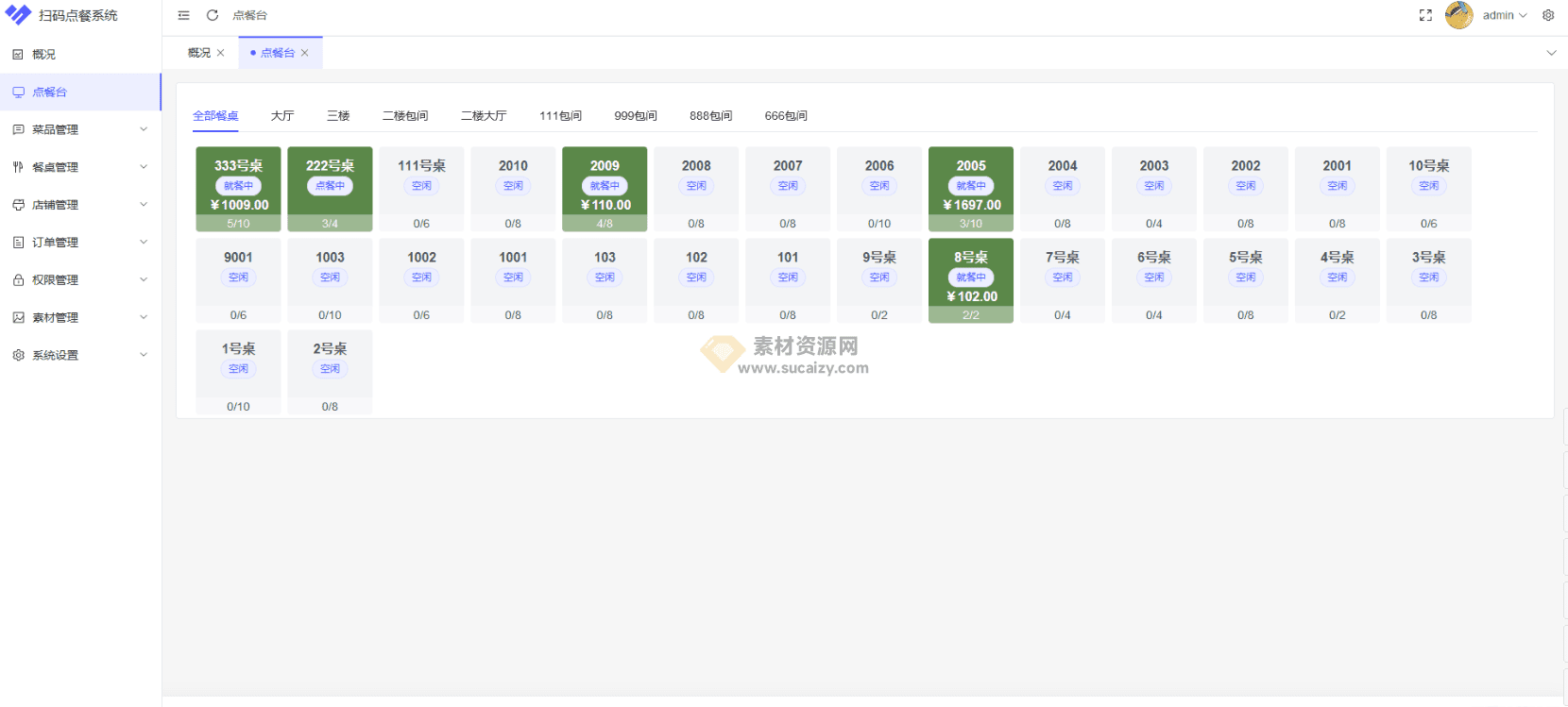Open the tab list dropdown chevron
The height and width of the screenshot is (707, 1568).
pos(1551,53)
